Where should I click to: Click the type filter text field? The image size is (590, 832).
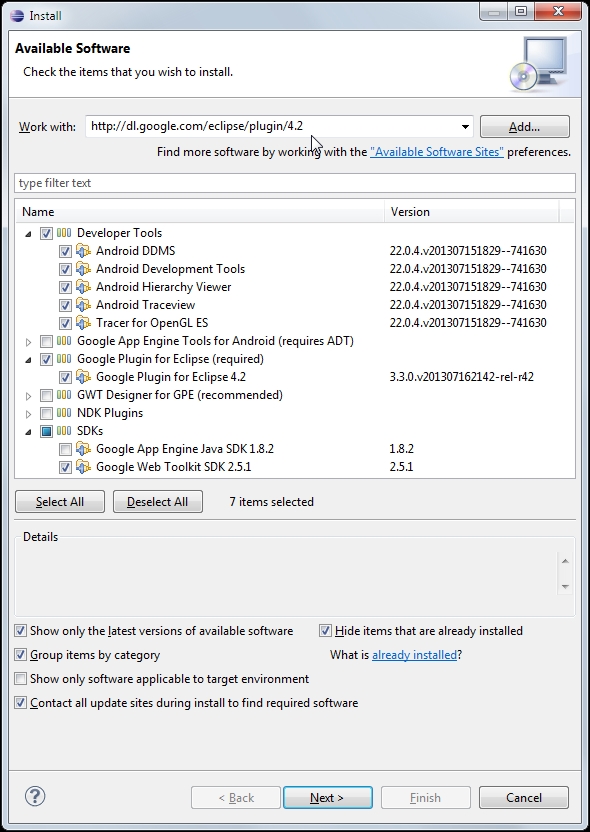click(x=295, y=183)
